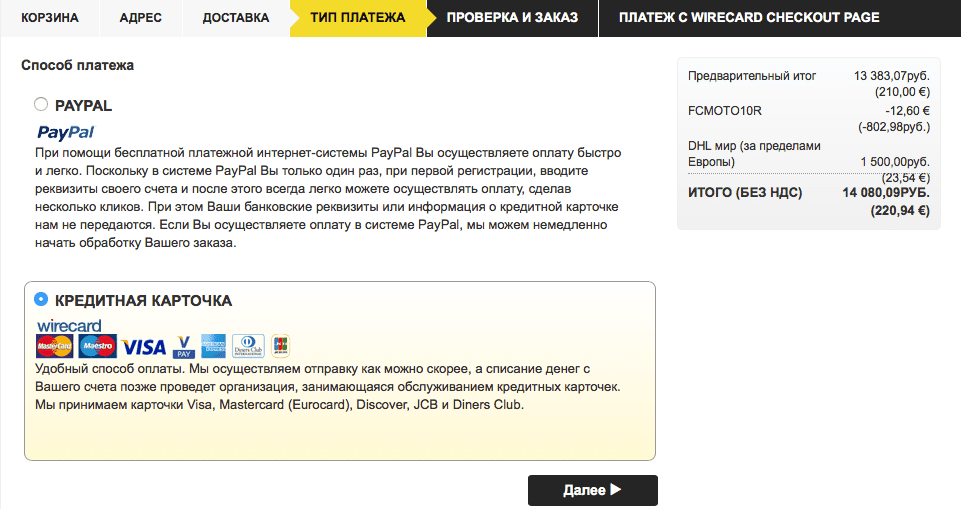Click the American Express card icon
961x509 pixels.
[x=213, y=347]
